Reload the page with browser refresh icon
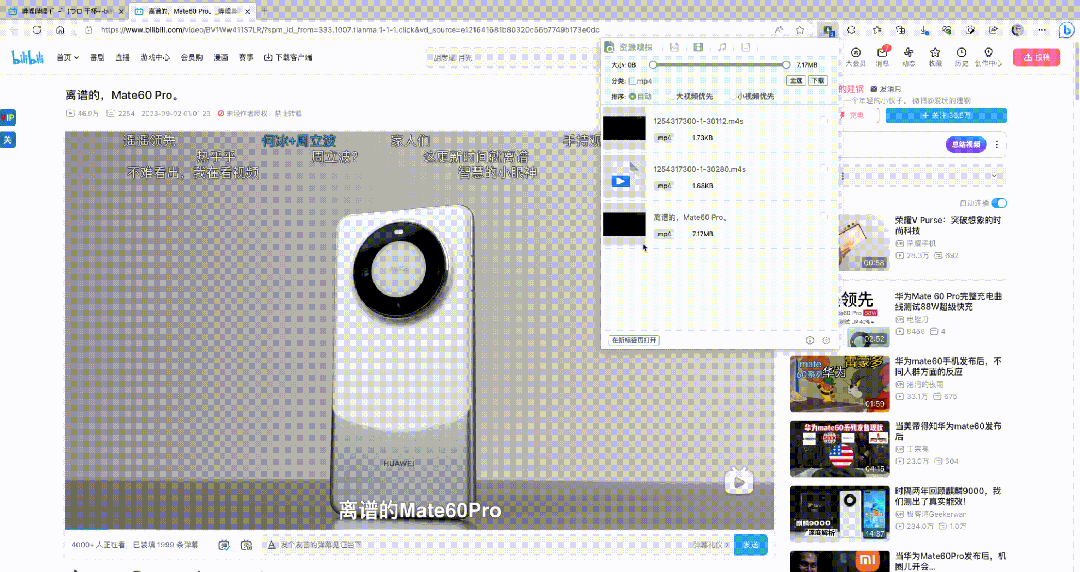Viewport: 1080px width, 572px height. tap(37, 30)
